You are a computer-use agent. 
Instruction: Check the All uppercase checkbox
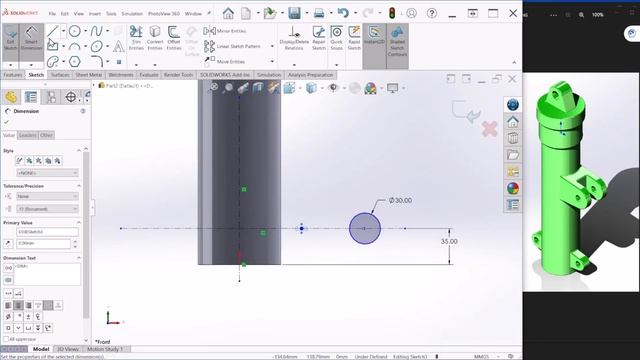click(6, 339)
